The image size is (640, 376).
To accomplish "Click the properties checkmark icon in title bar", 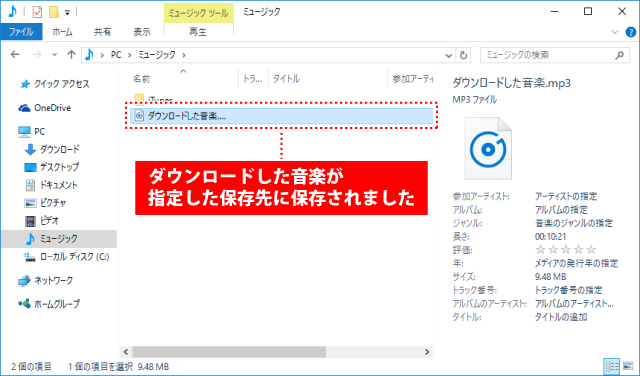I will (x=37, y=12).
